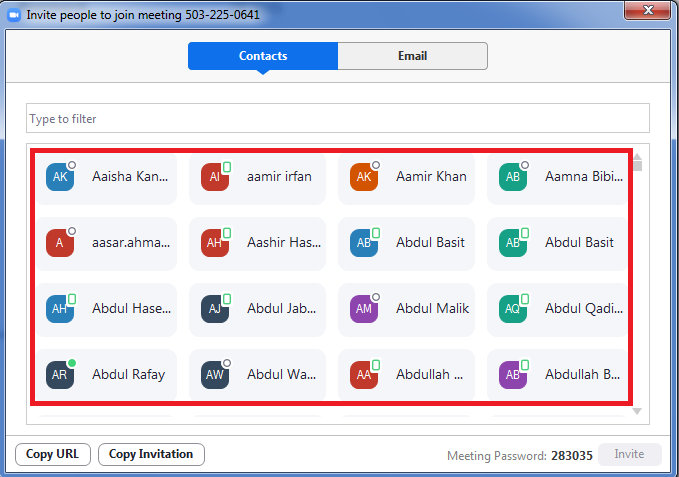
Task: Click the AB avatar of Aamna Bibi...
Action: [513, 177]
